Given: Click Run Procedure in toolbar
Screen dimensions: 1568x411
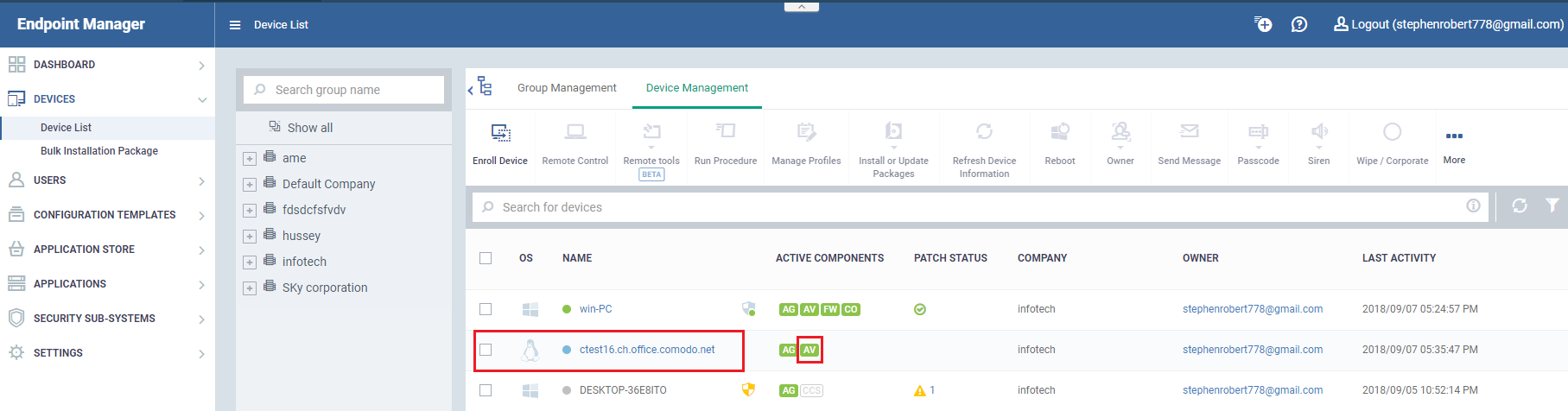Looking at the screenshot, I should [726, 143].
